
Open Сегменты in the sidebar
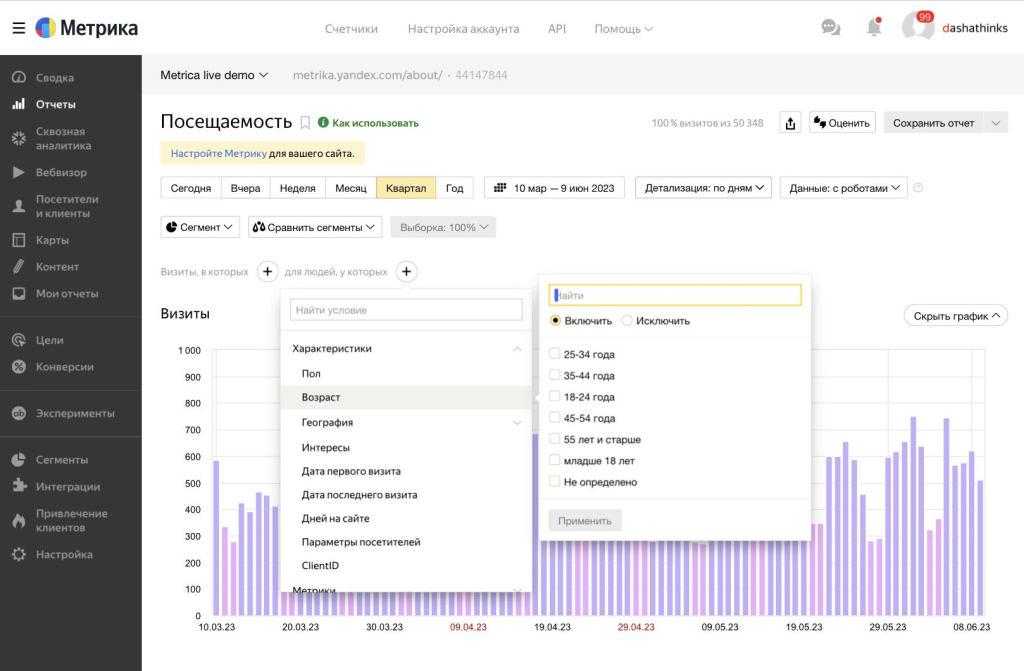pos(62,460)
